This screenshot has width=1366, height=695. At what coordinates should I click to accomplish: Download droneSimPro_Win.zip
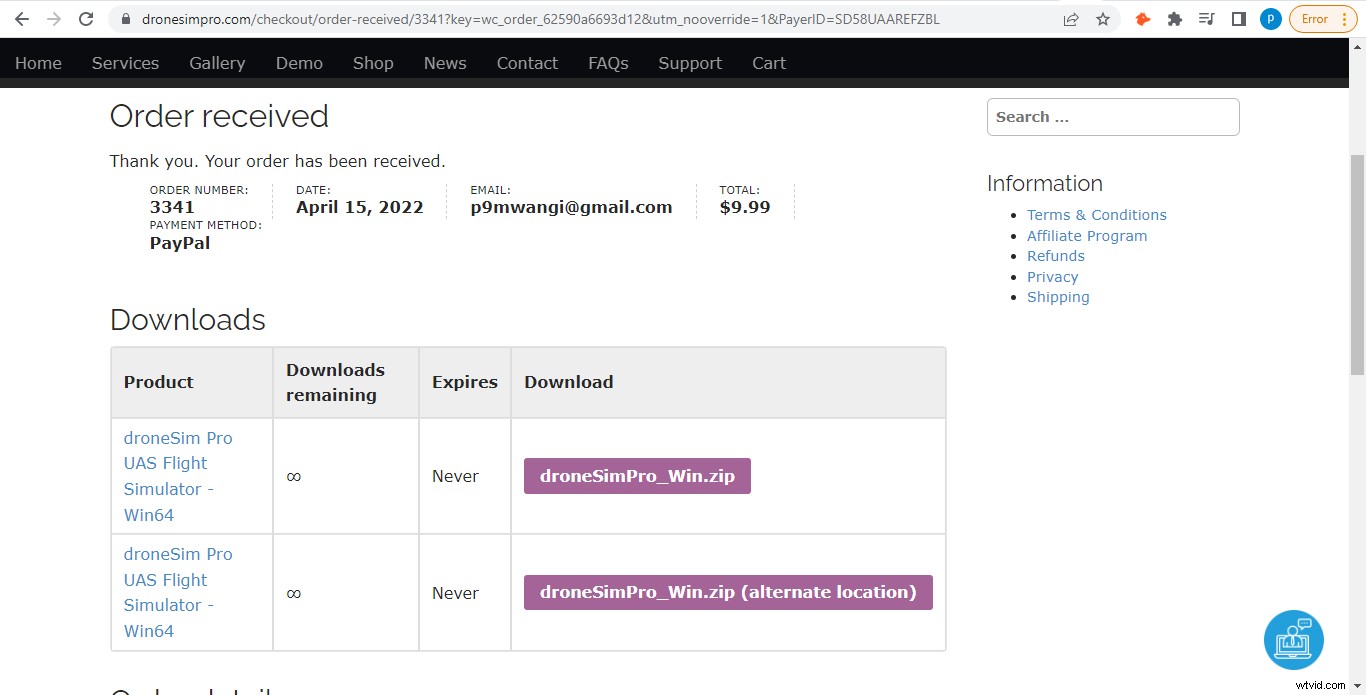tap(637, 476)
